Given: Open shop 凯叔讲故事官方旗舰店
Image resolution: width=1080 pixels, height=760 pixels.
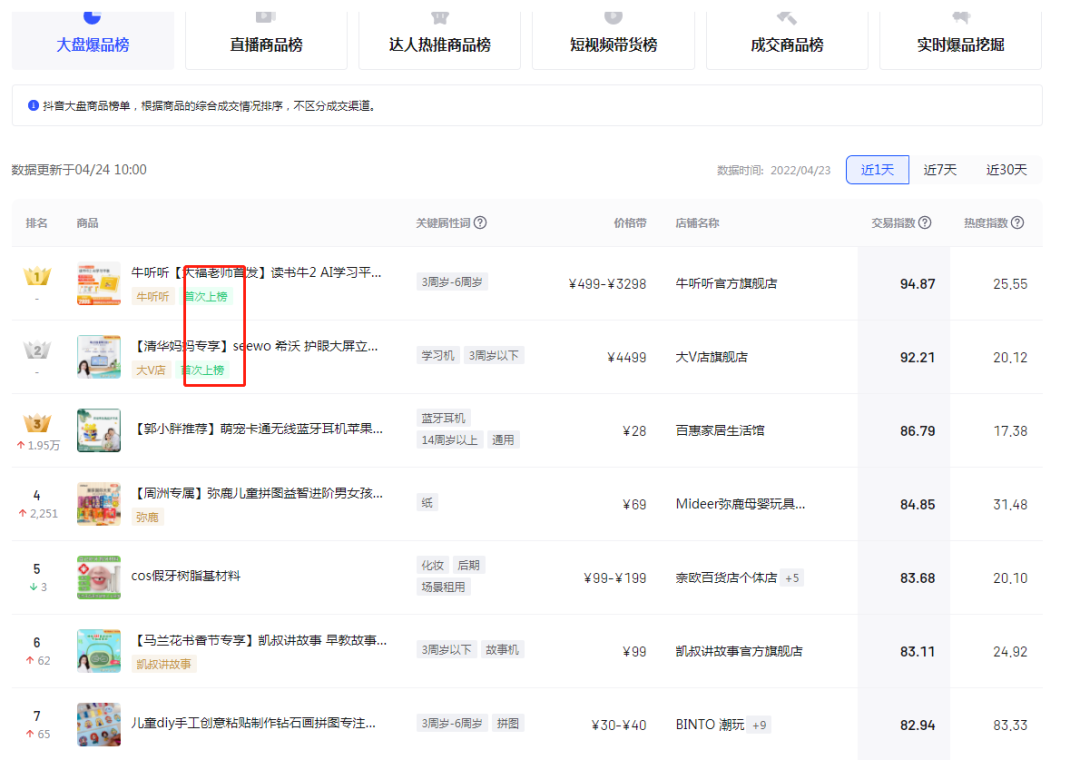Looking at the screenshot, I should [738, 651].
